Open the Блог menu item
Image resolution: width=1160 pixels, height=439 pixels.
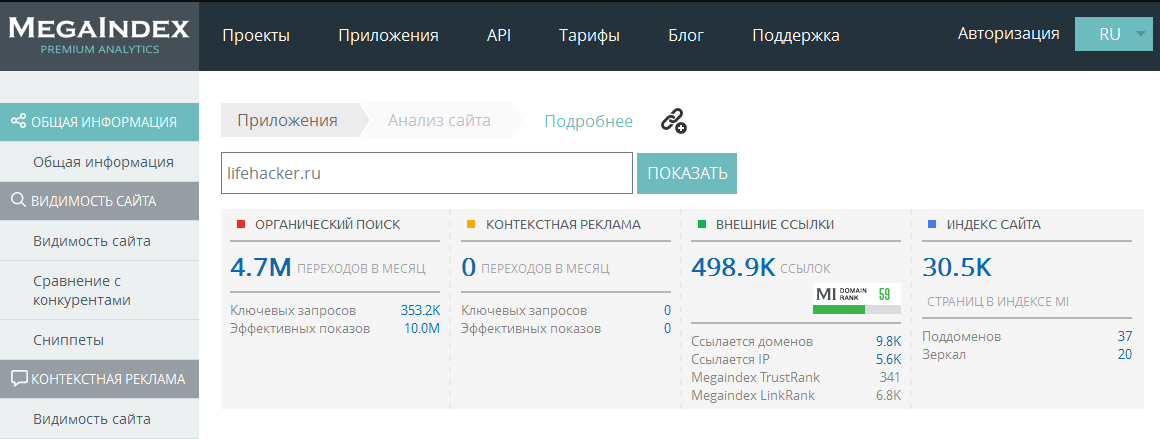(686, 36)
